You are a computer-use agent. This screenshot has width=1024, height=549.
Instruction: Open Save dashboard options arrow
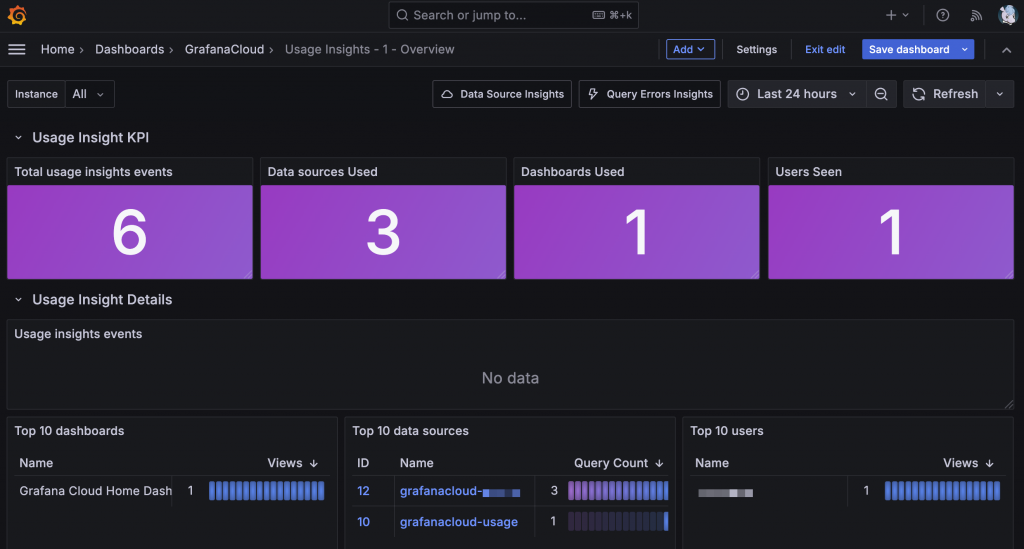(965, 49)
